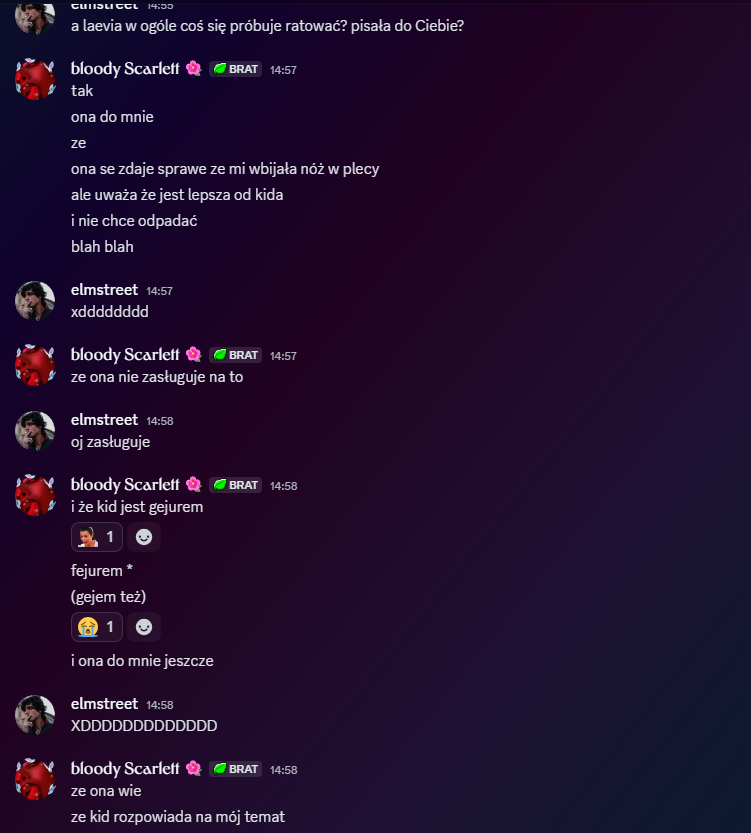This screenshot has width=751, height=833.
Task: Select the message "ze kid rozpowiada na mój temat"
Action: point(178,817)
